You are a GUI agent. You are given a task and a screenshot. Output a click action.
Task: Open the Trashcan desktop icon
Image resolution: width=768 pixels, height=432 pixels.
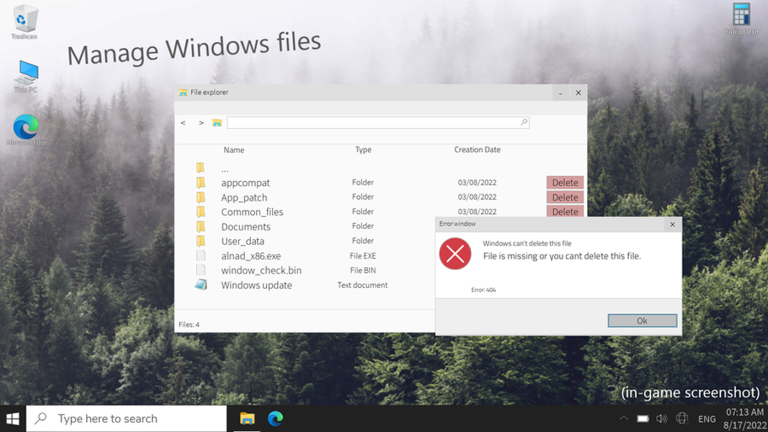pyautogui.click(x=24, y=22)
